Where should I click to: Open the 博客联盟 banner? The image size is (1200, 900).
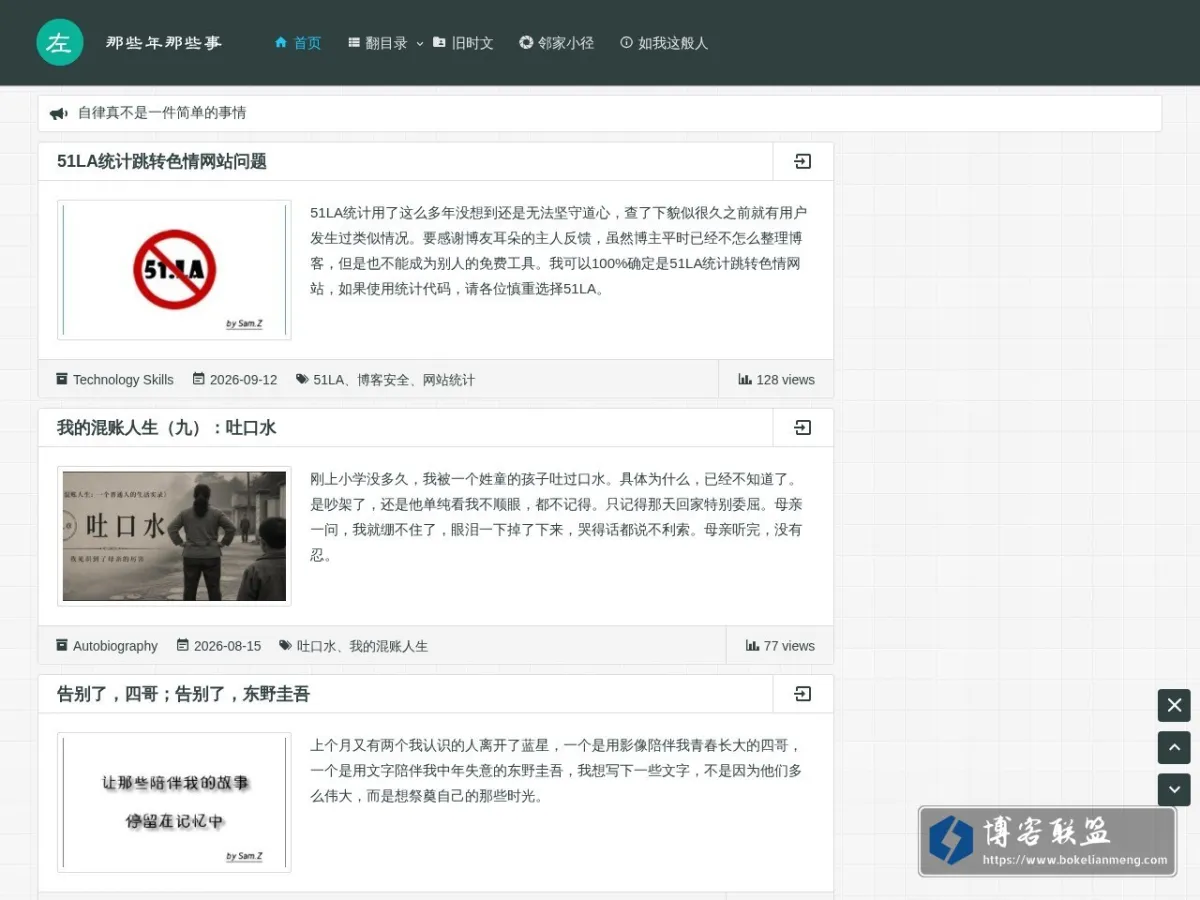(x=1047, y=842)
